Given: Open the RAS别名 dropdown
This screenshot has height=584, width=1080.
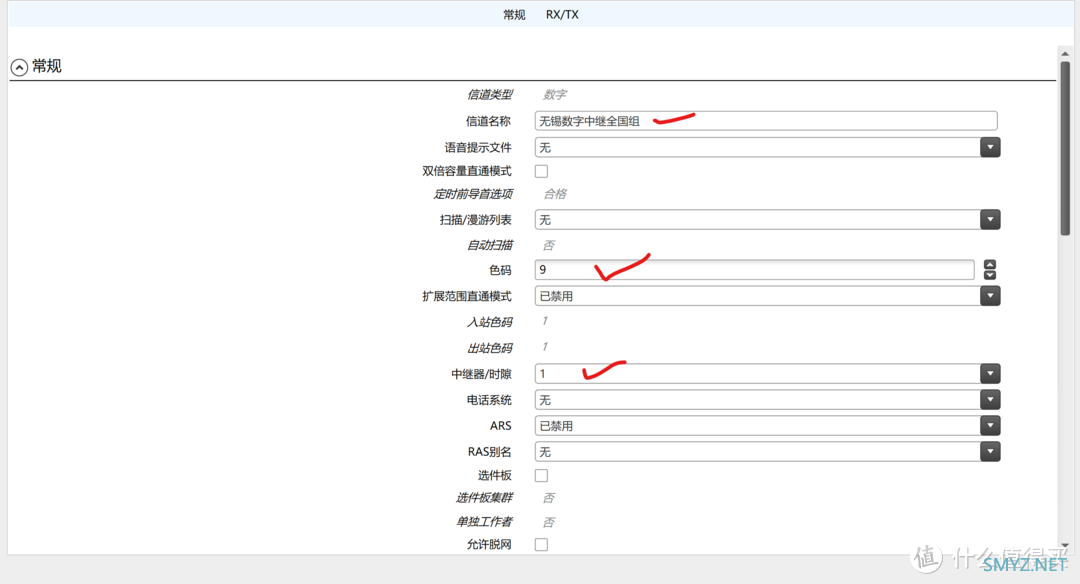Looking at the screenshot, I should [x=990, y=452].
